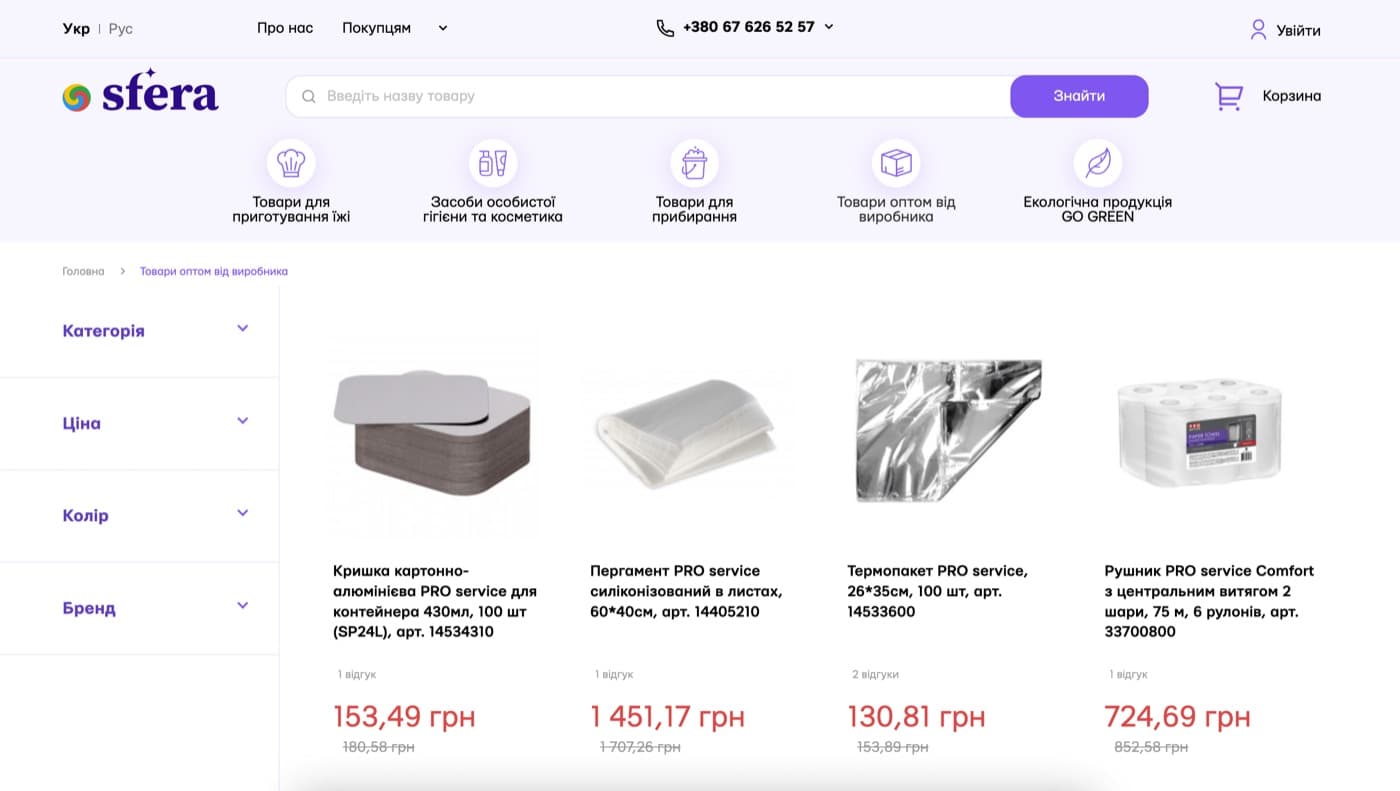Open the Про нас page
The width and height of the screenshot is (1400, 791).
pos(285,28)
